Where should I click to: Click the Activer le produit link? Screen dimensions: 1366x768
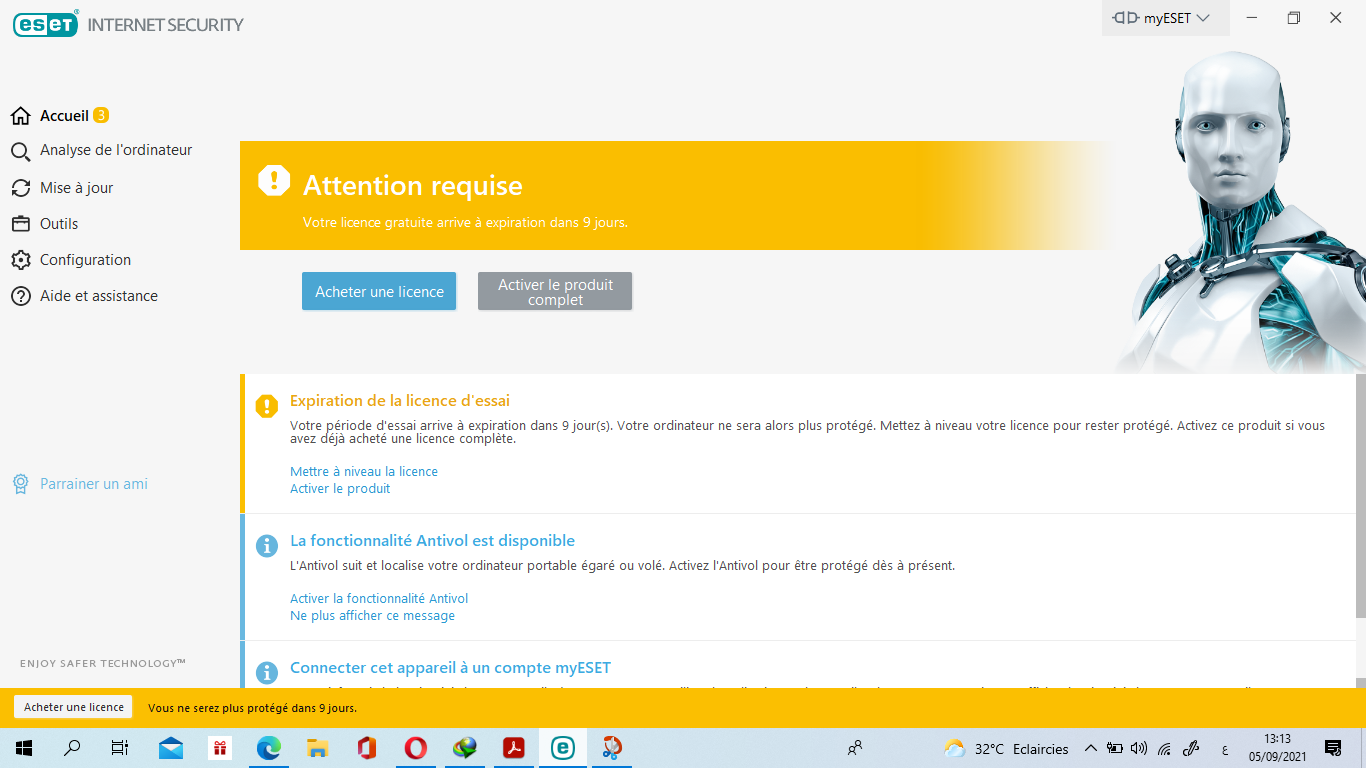340,489
